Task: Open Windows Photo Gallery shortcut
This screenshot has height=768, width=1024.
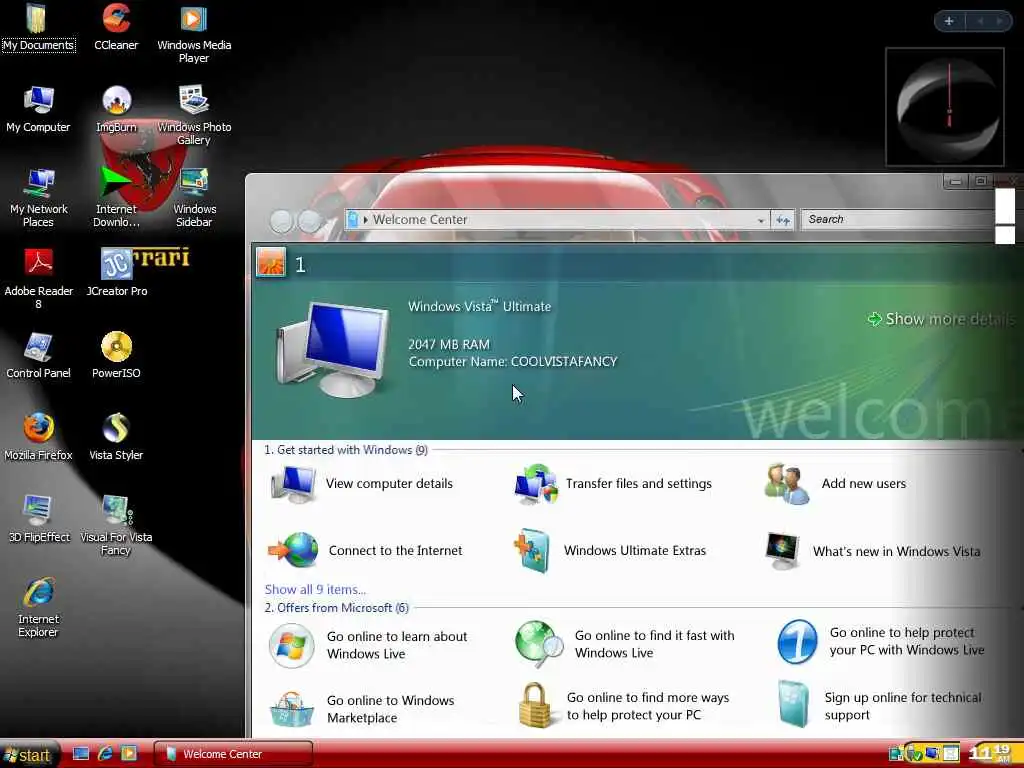Action: click(194, 115)
